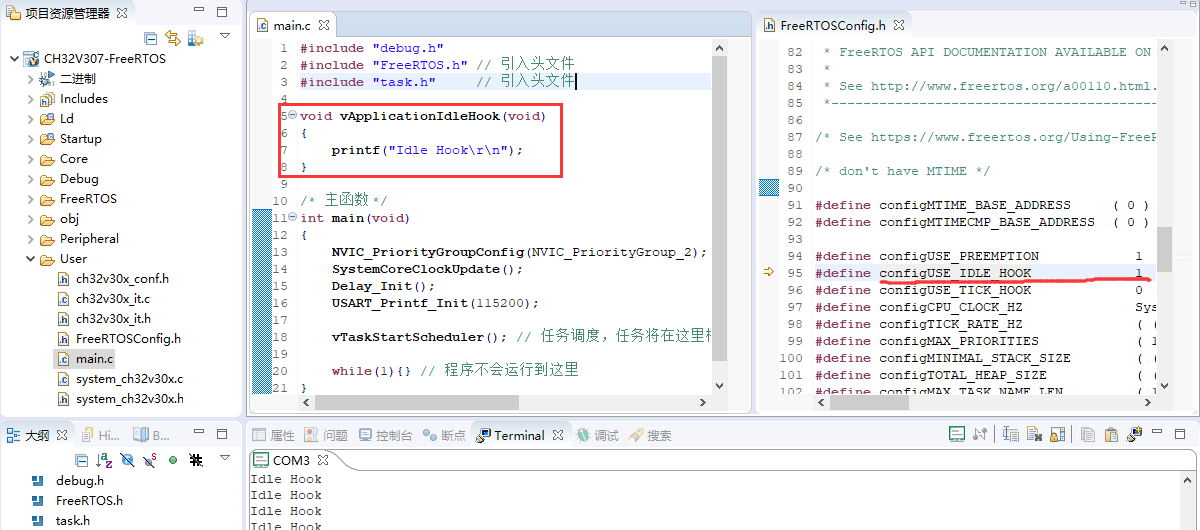Click configUSE_PREEMPTION define line

pyautogui.click(x=979, y=256)
